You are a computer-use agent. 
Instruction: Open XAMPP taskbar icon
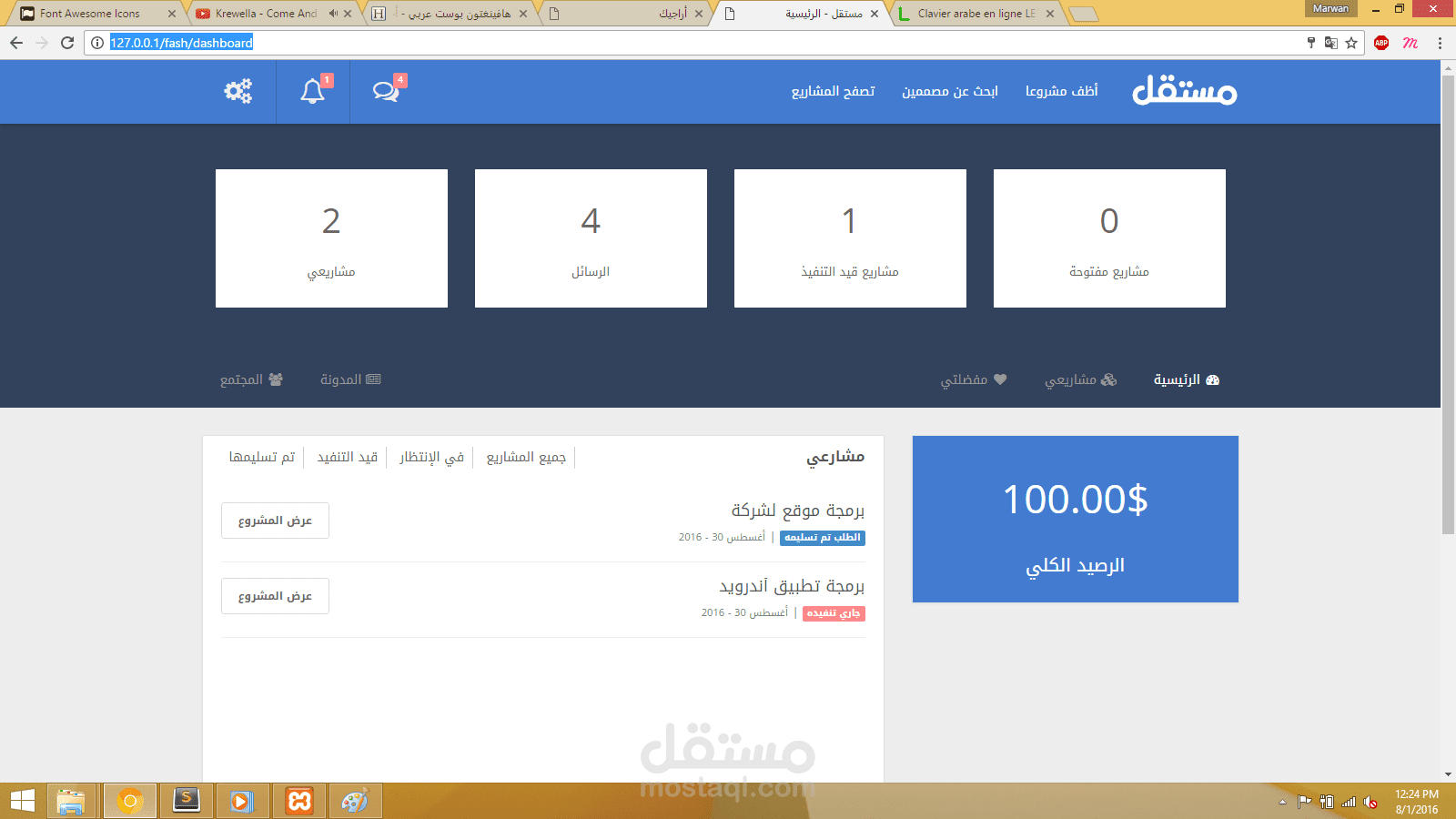[x=299, y=801]
